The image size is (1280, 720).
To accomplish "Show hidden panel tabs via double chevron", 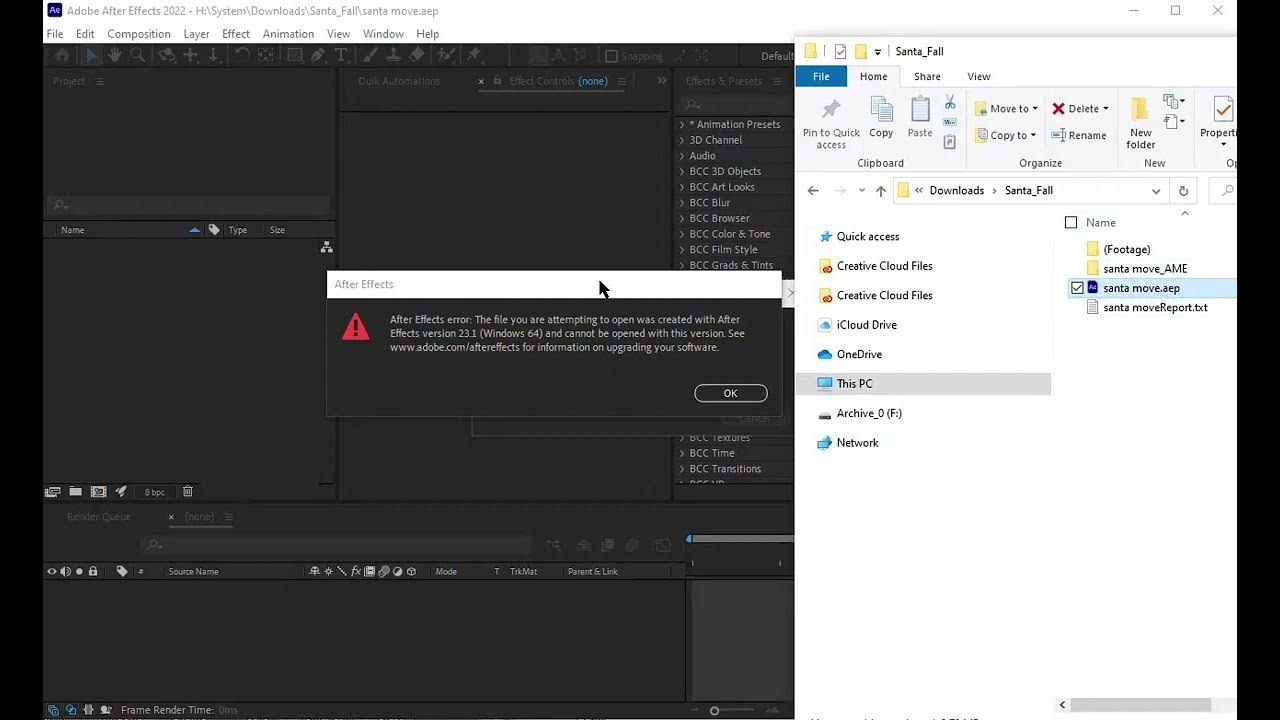I will pos(662,81).
